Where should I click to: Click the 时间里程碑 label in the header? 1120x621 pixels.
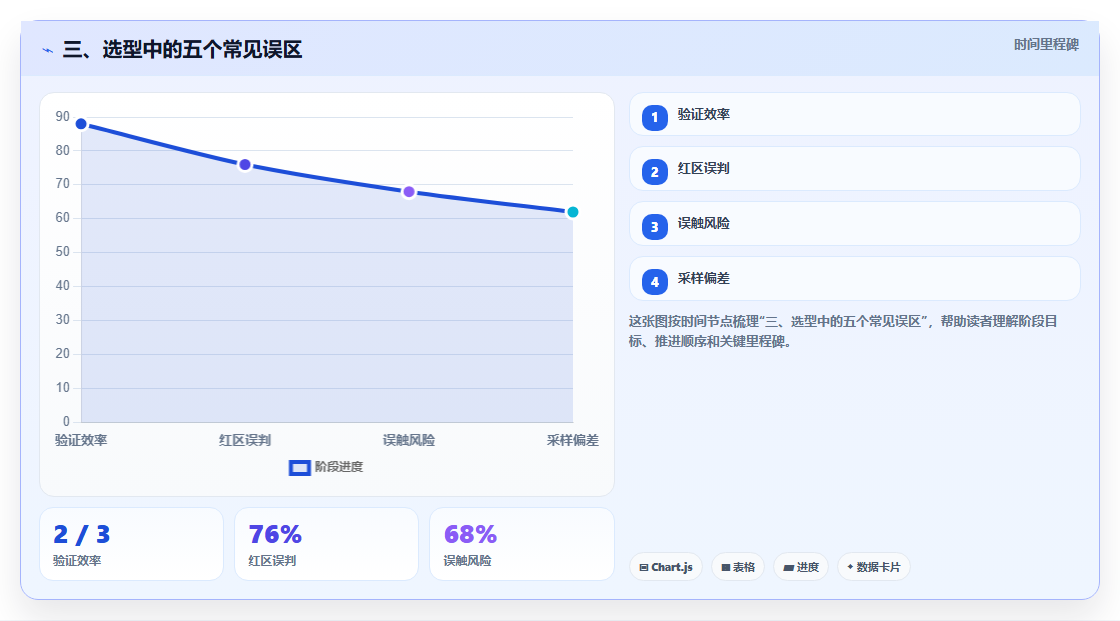(x=1046, y=44)
